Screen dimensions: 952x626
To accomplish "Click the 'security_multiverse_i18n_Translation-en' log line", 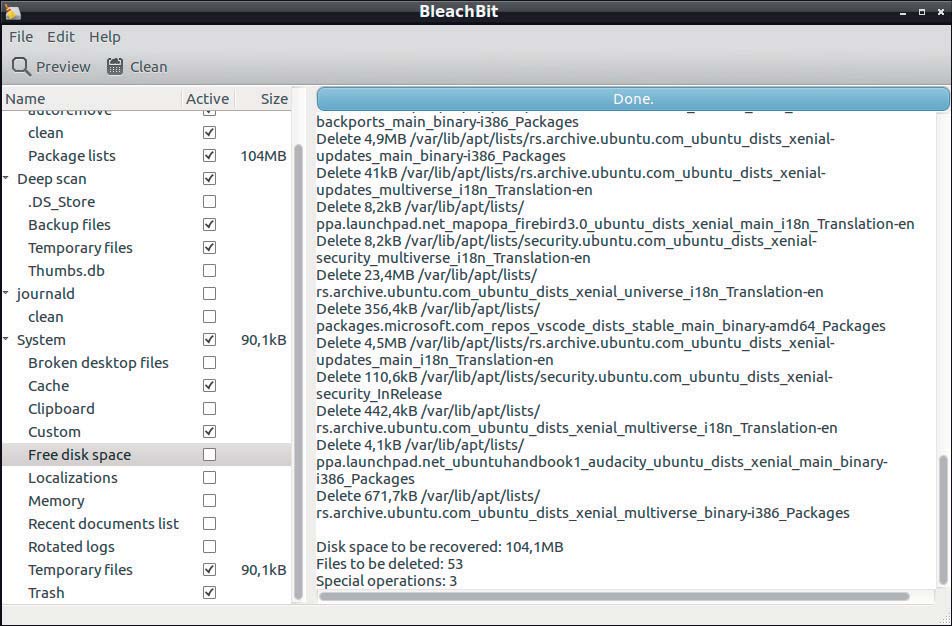I will pyautogui.click(x=453, y=258).
